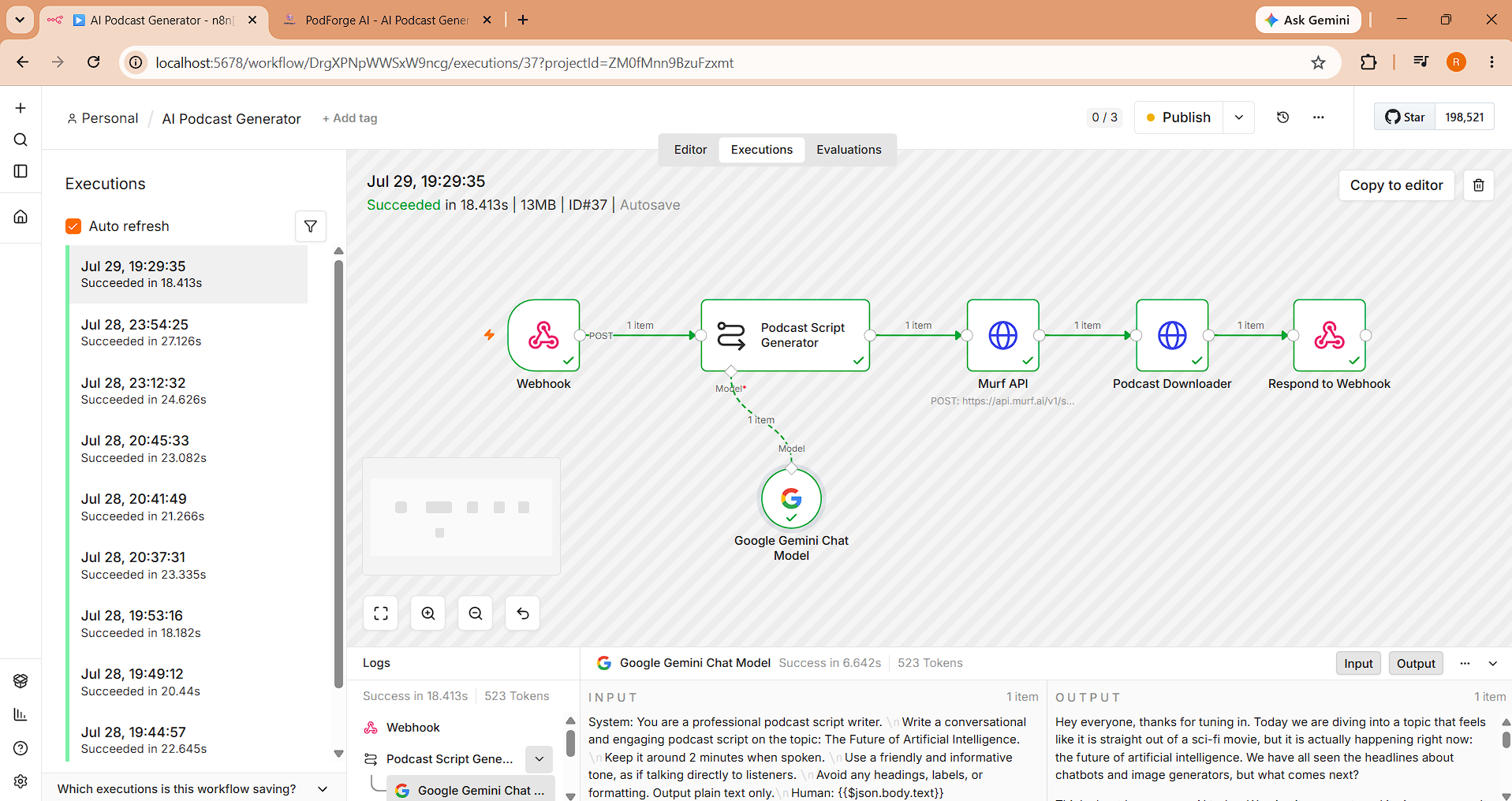This screenshot has width=1512, height=801.
Task: Open execution Jul 28, 23:54:25
Action: (x=188, y=333)
